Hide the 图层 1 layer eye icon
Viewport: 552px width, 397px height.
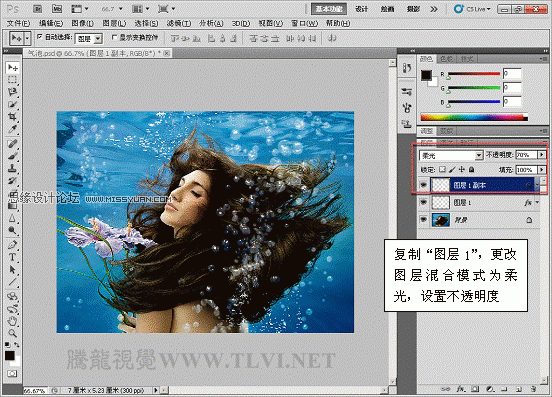pyautogui.click(x=424, y=202)
